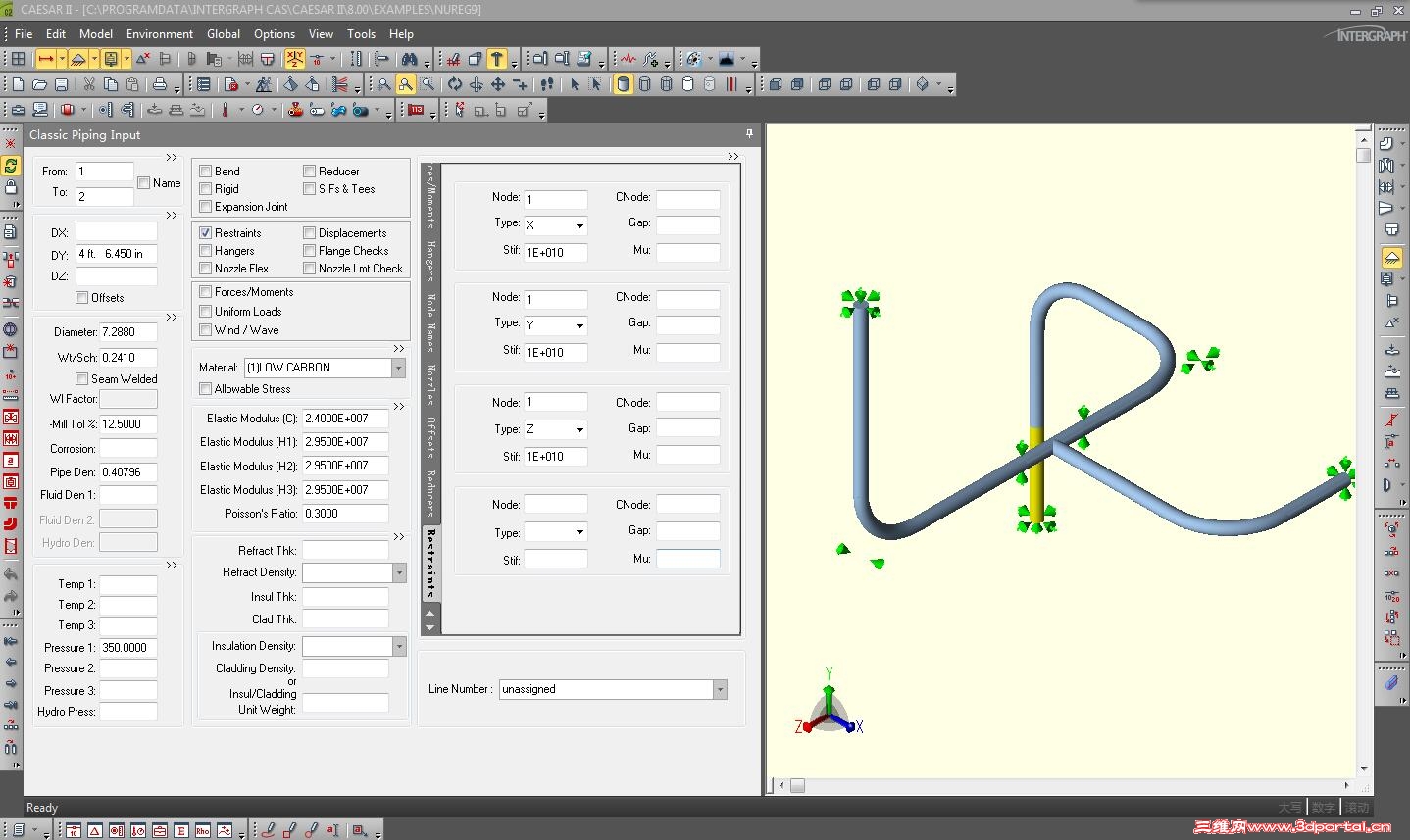Click the Select arrow pointer icon
The height and width of the screenshot is (840, 1410).
tap(575, 85)
